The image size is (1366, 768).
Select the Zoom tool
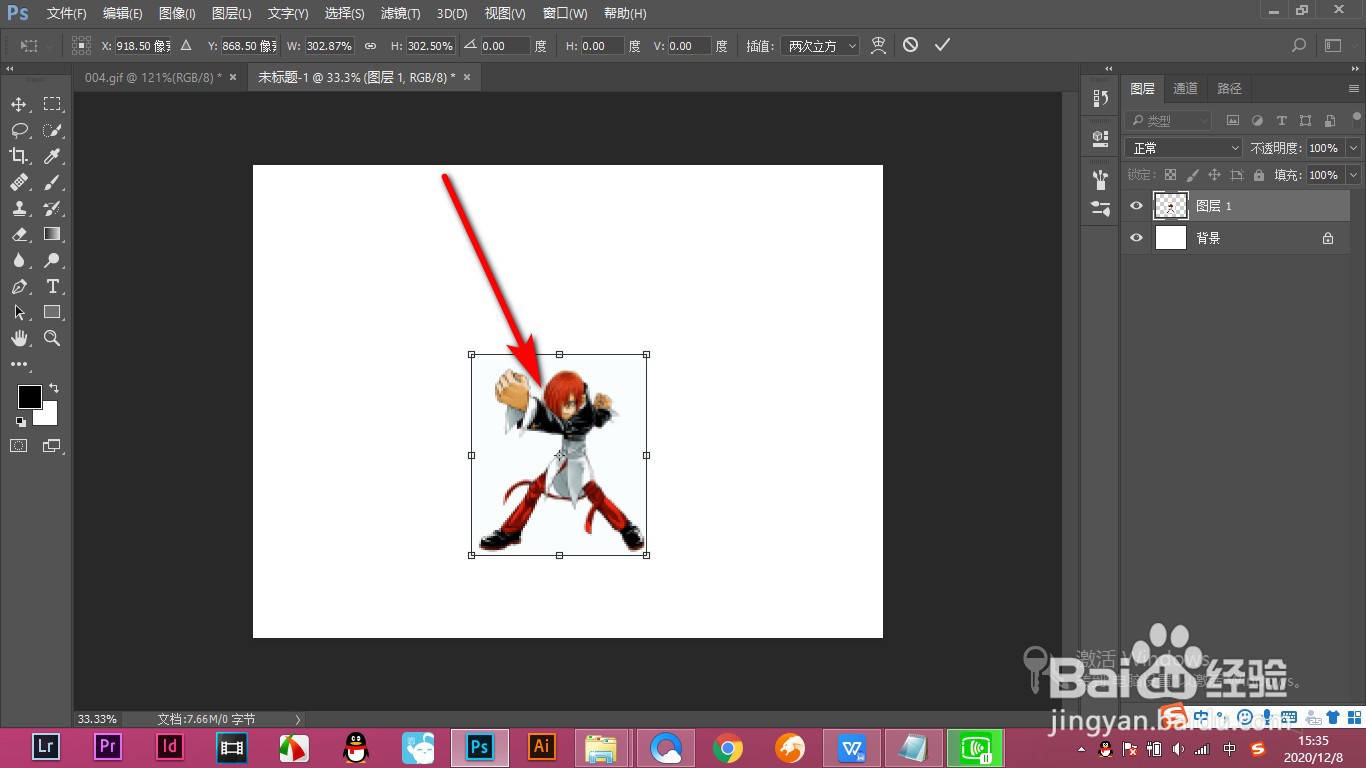point(52,338)
